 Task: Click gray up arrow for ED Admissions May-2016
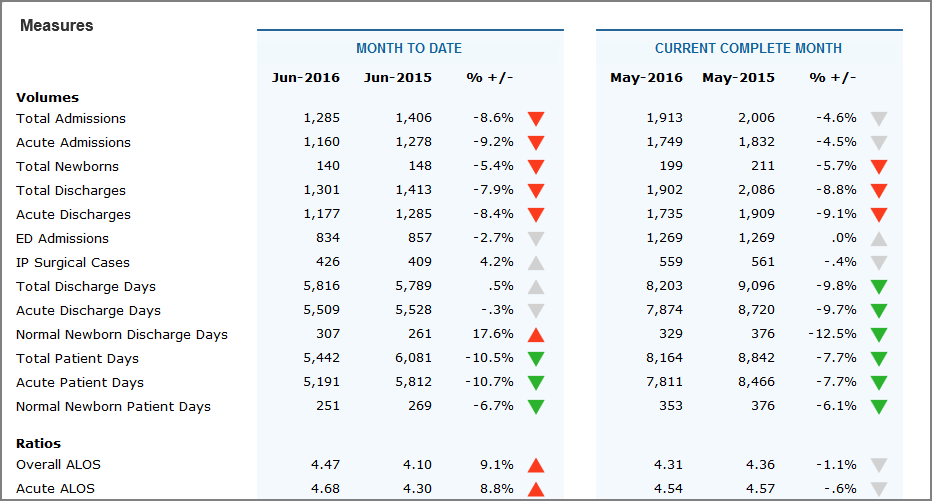pyautogui.click(x=879, y=239)
